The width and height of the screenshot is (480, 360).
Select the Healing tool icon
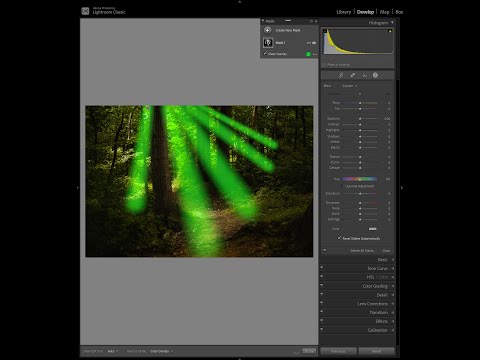click(353, 75)
